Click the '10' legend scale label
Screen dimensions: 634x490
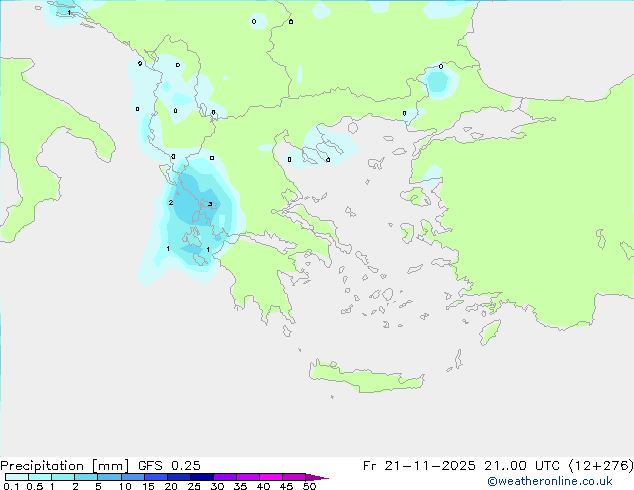tap(125, 486)
